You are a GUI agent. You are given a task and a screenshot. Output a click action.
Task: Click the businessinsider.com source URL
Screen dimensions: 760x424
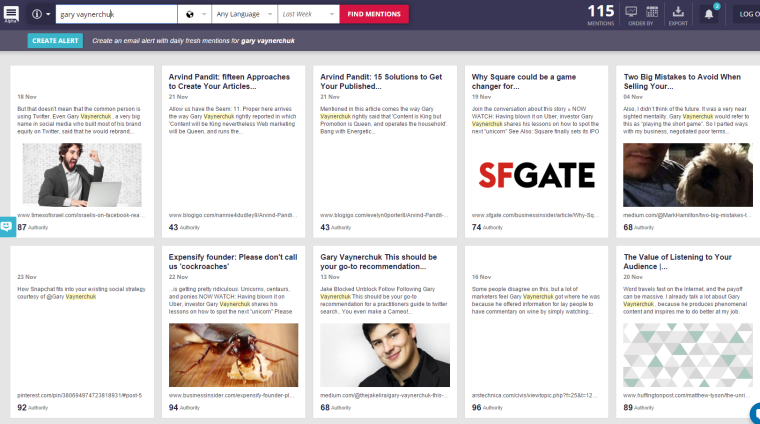pos(232,395)
